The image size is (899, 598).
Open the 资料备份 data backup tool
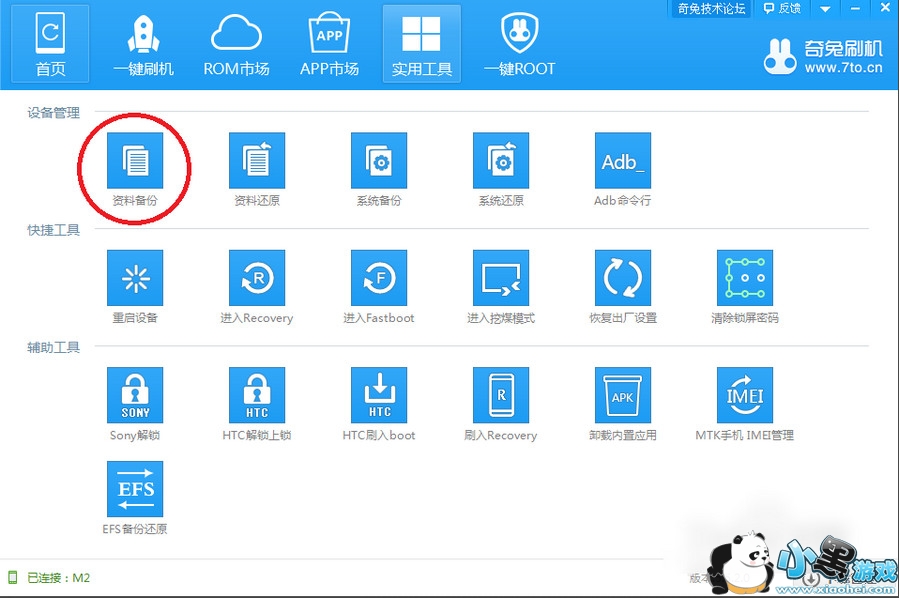coord(135,161)
